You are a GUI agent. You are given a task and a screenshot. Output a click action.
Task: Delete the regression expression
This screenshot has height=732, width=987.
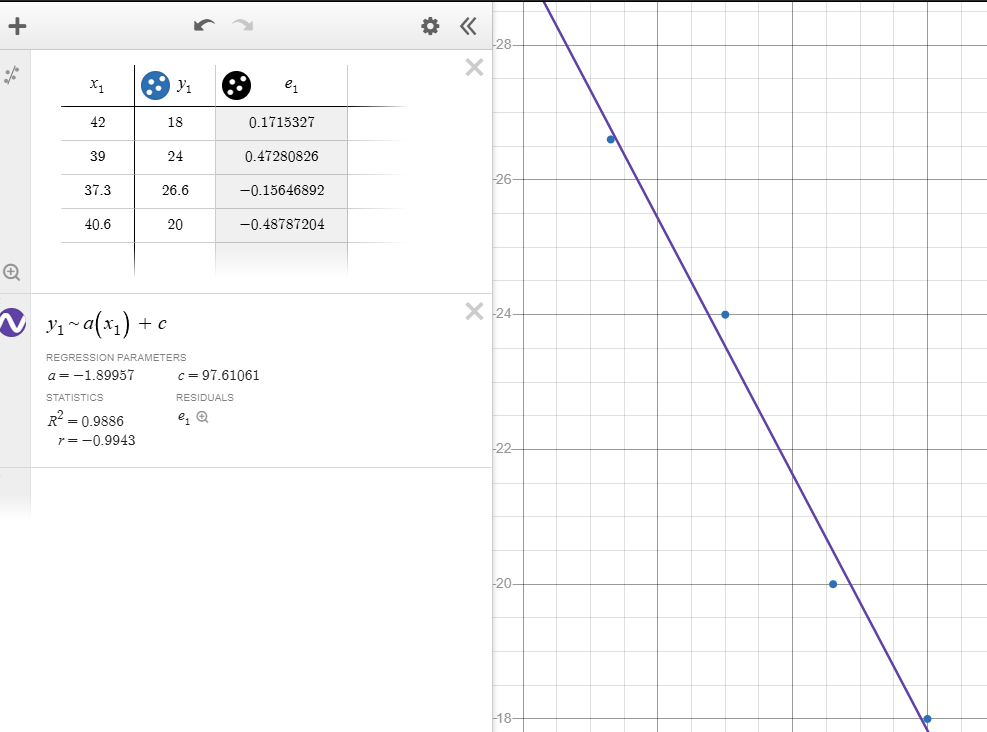[474, 312]
